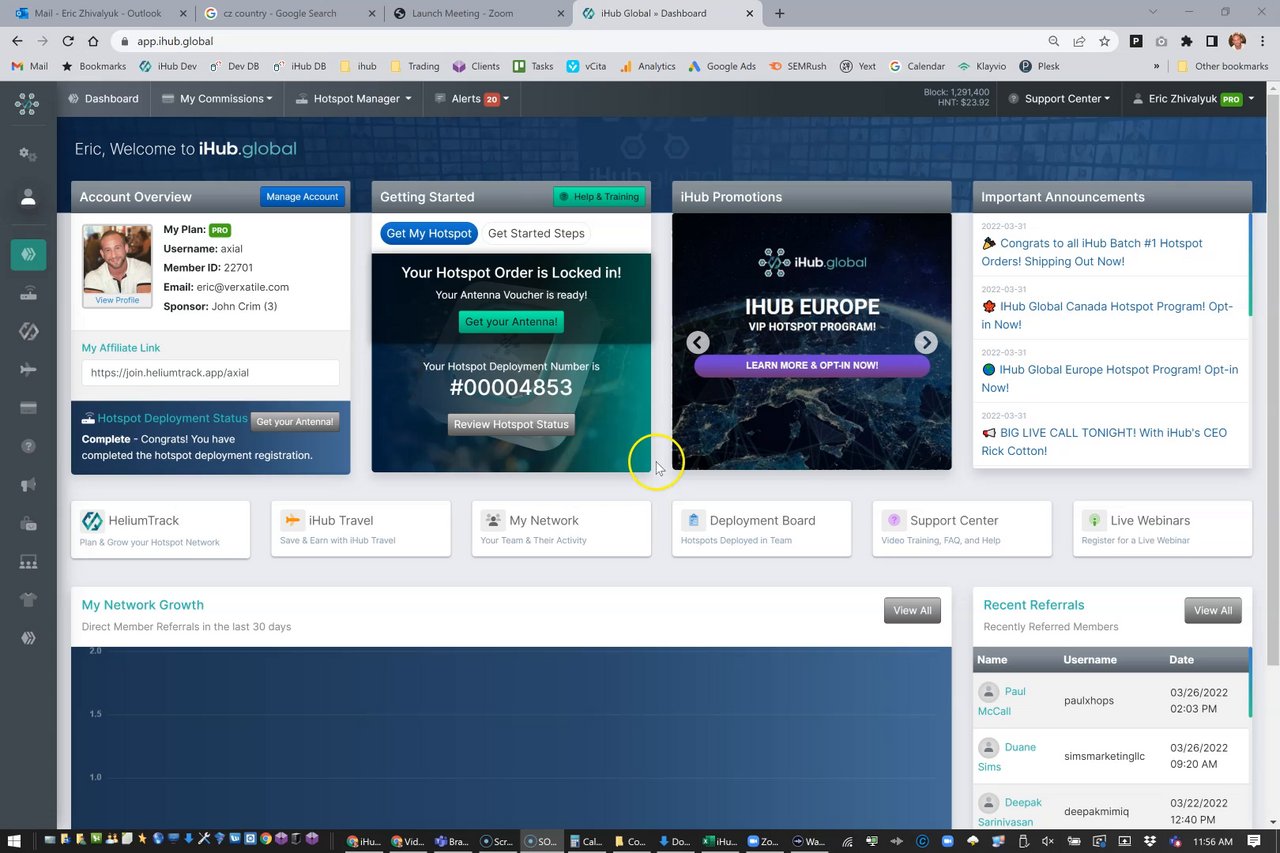1280x853 pixels.
Task: Open the credit card icon in sidebar
Action: point(28,408)
